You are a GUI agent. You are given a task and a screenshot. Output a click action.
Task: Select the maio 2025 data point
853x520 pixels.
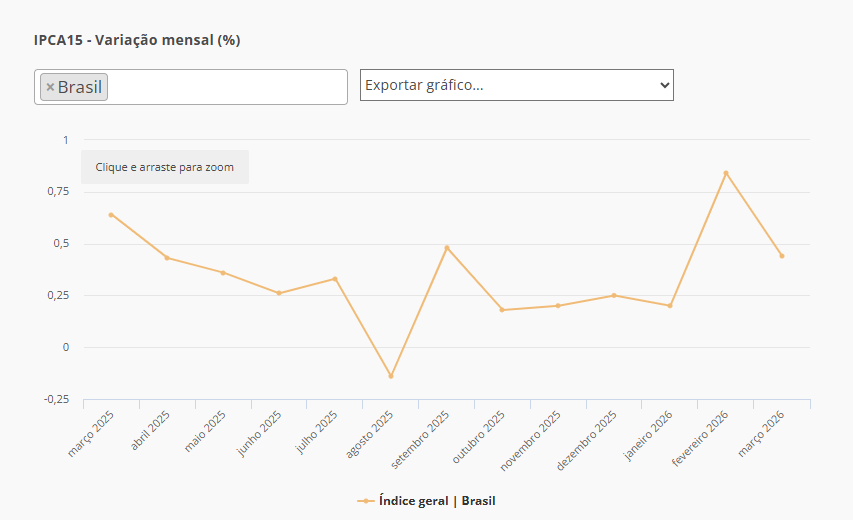click(223, 272)
